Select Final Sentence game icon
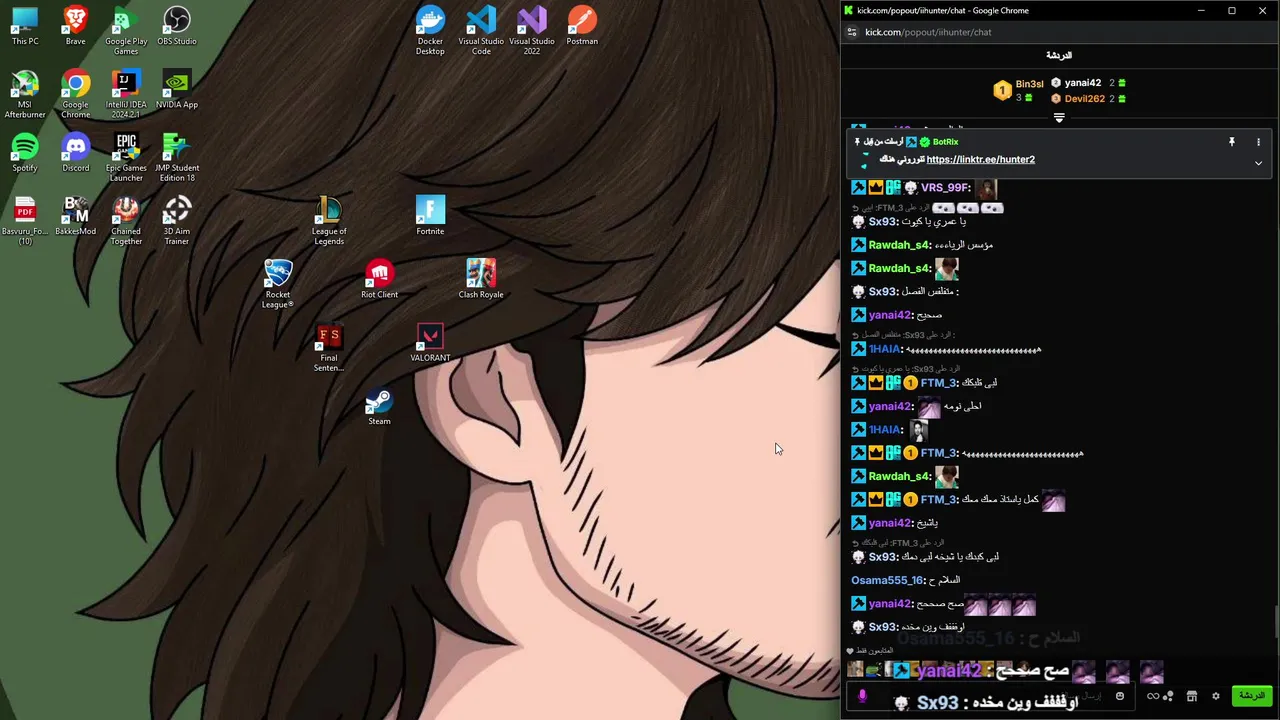 [329, 348]
